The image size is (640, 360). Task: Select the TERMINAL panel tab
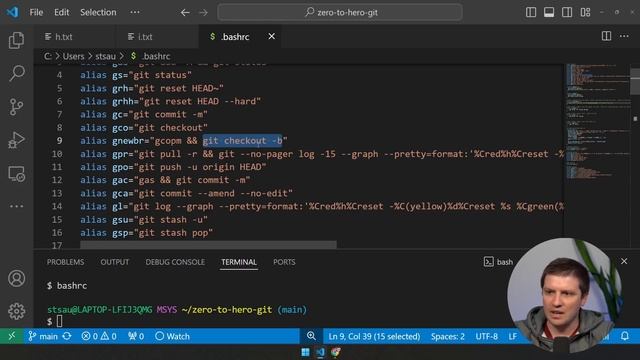click(239, 262)
